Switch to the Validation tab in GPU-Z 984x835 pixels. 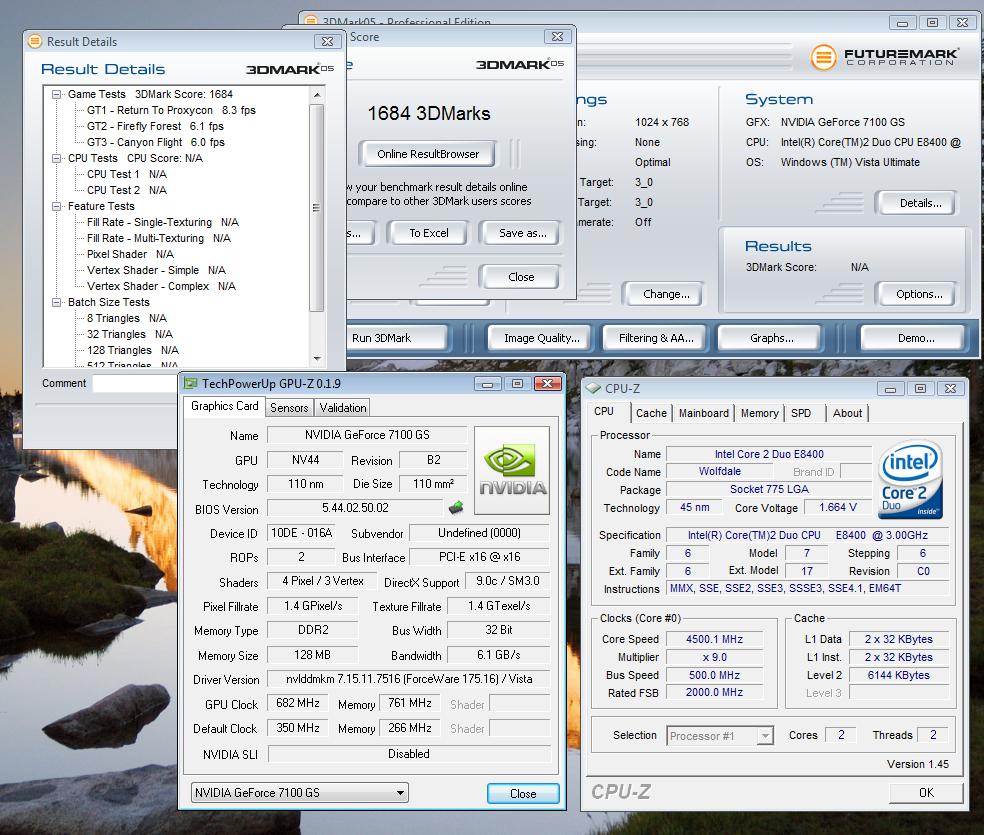[x=343, y=408]
